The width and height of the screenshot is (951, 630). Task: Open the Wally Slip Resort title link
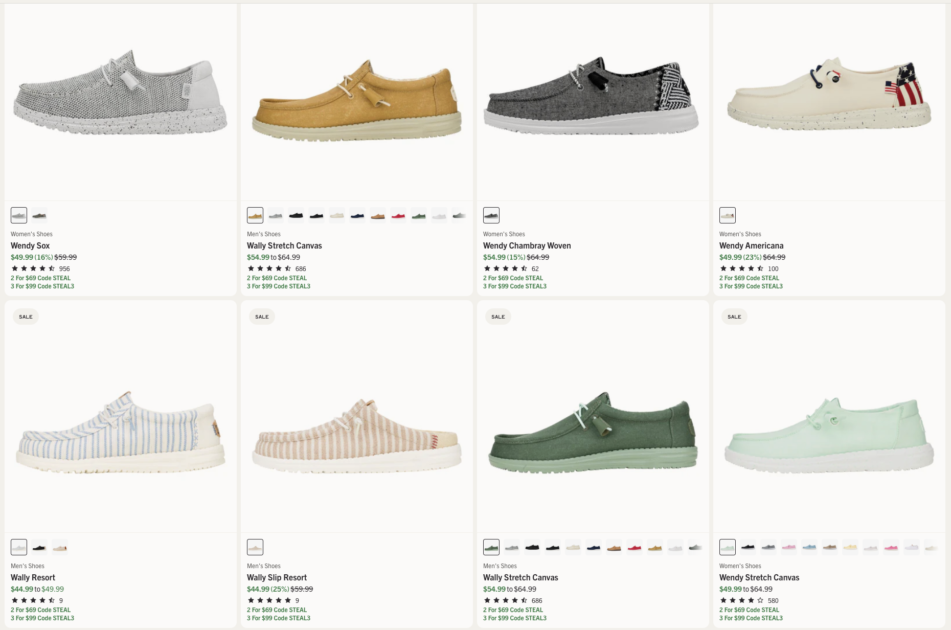277,577
